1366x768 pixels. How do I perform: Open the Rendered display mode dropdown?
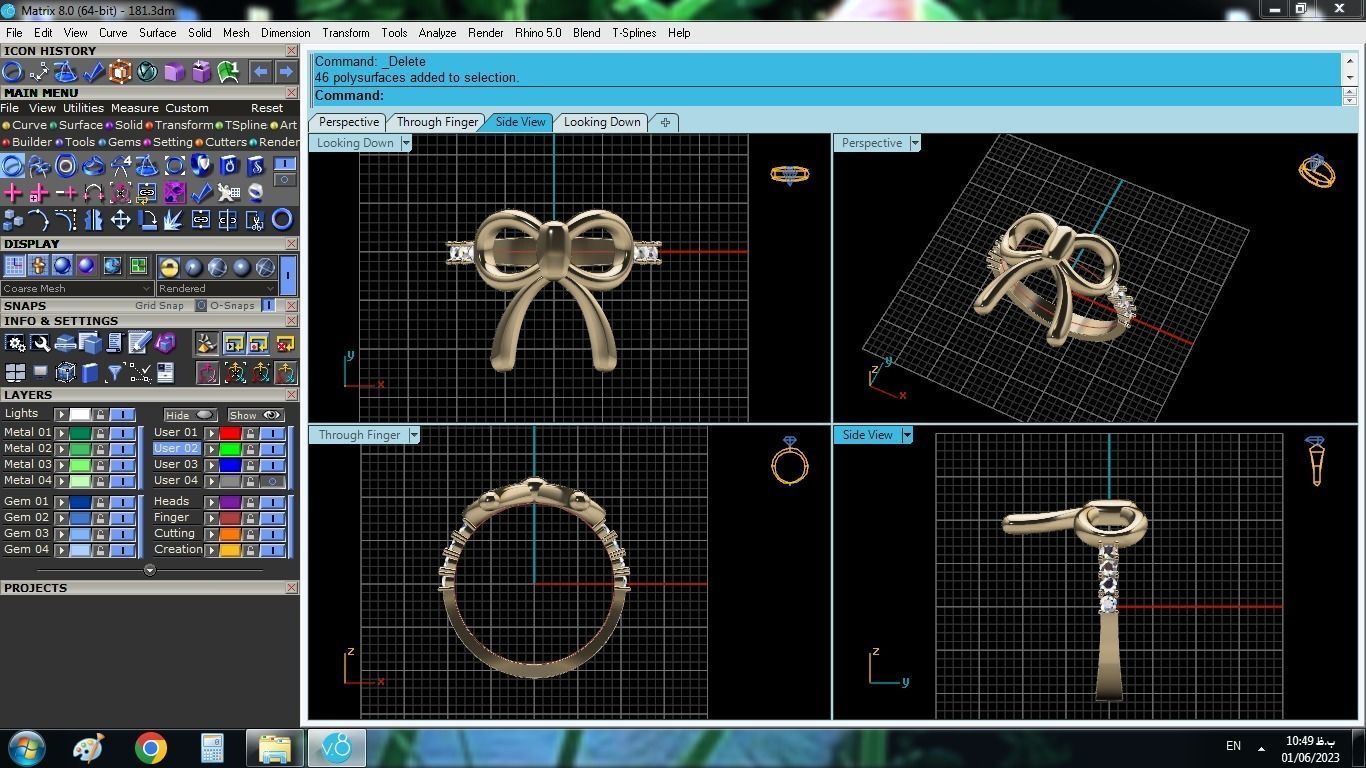[216, 288]
